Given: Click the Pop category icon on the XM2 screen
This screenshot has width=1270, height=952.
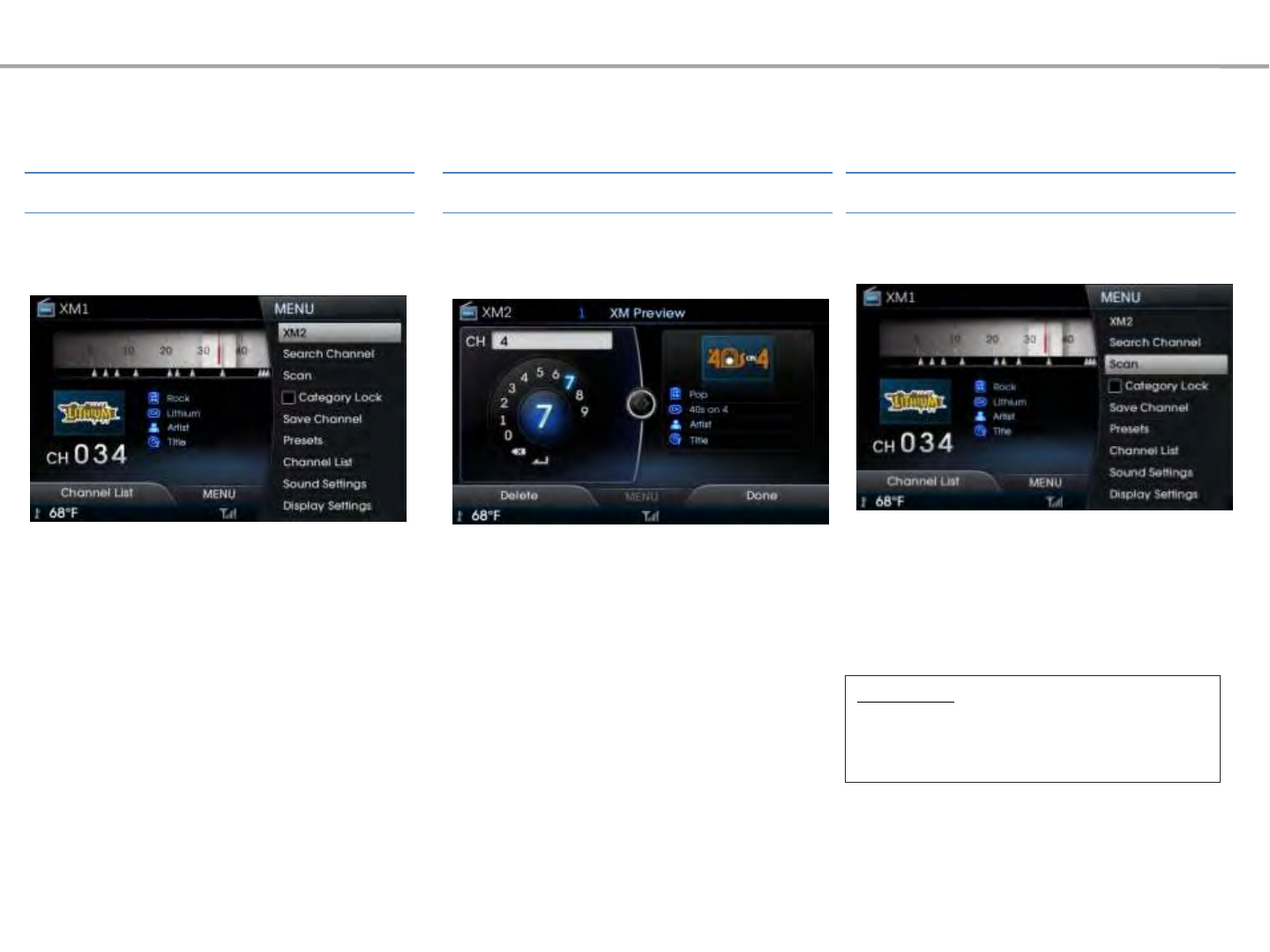Looking at the screenshot, I should click(x=676, y=394).
